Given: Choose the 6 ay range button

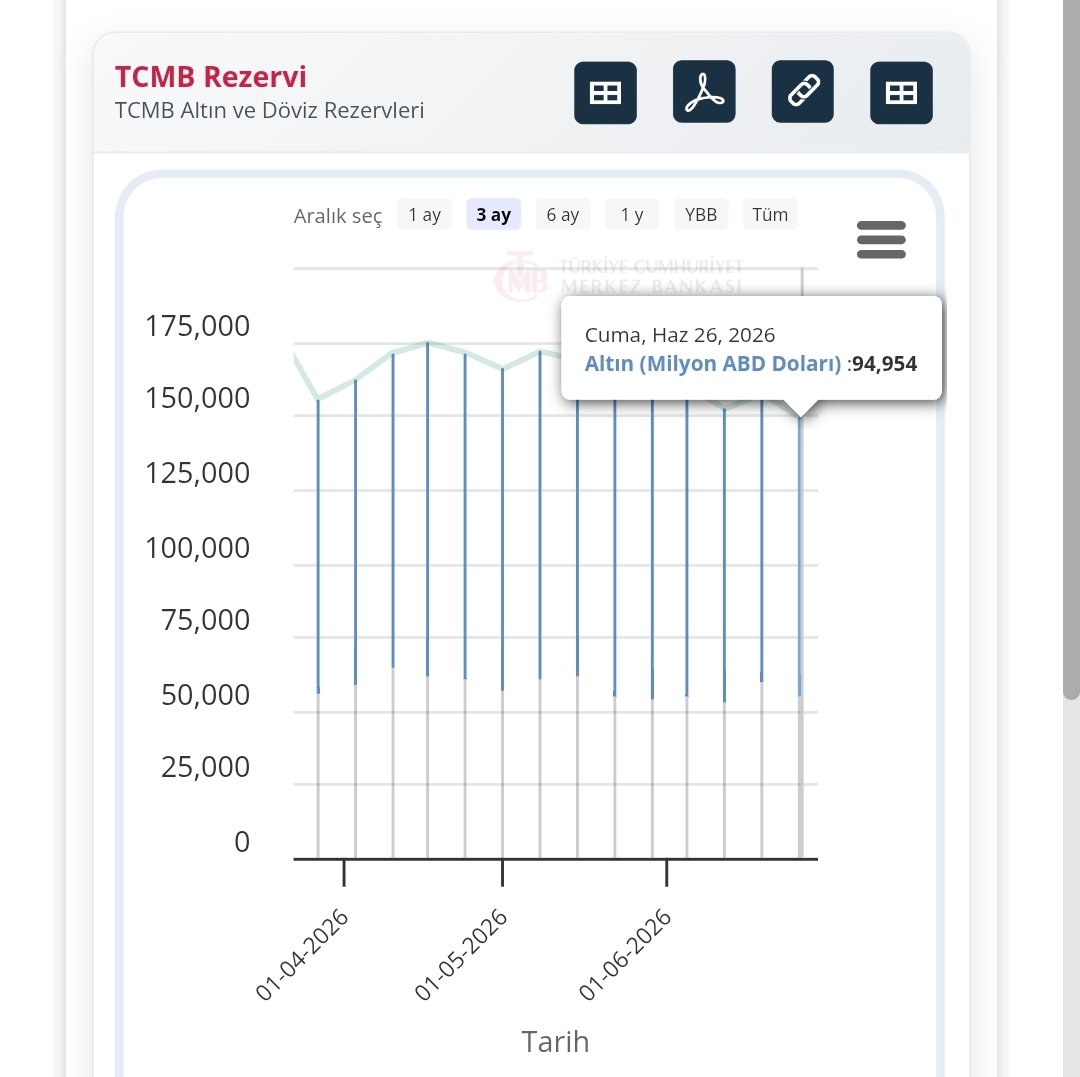Looking at the screenshot, I should tap(563, 215).
